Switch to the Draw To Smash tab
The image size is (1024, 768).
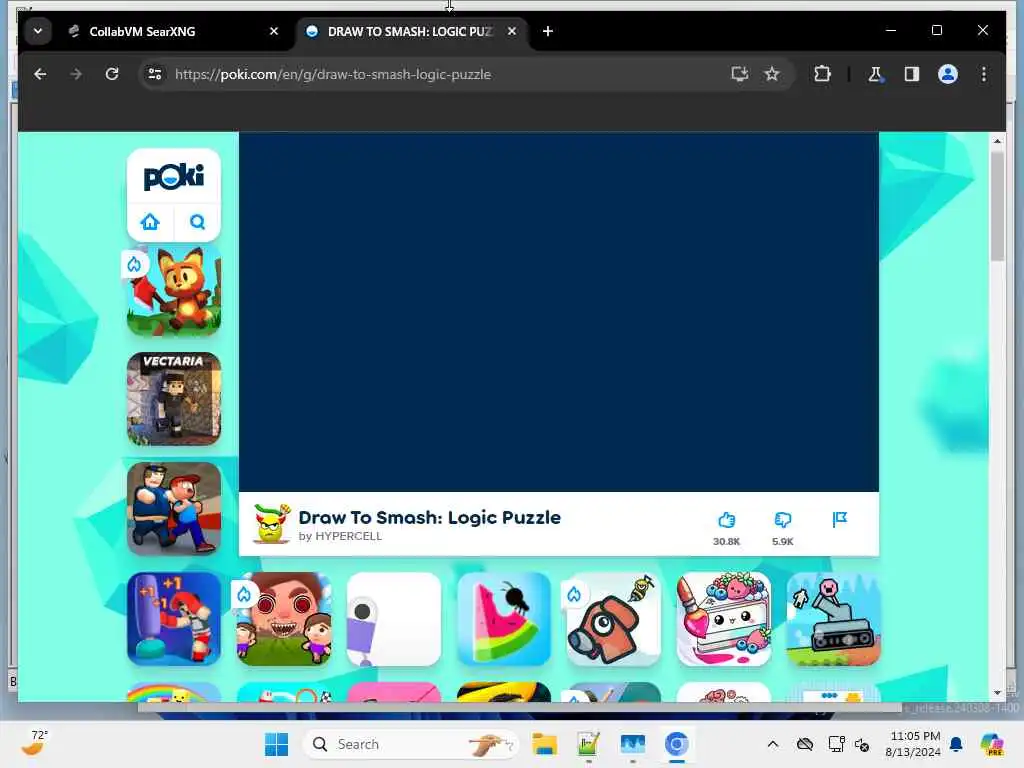(411, 31)
